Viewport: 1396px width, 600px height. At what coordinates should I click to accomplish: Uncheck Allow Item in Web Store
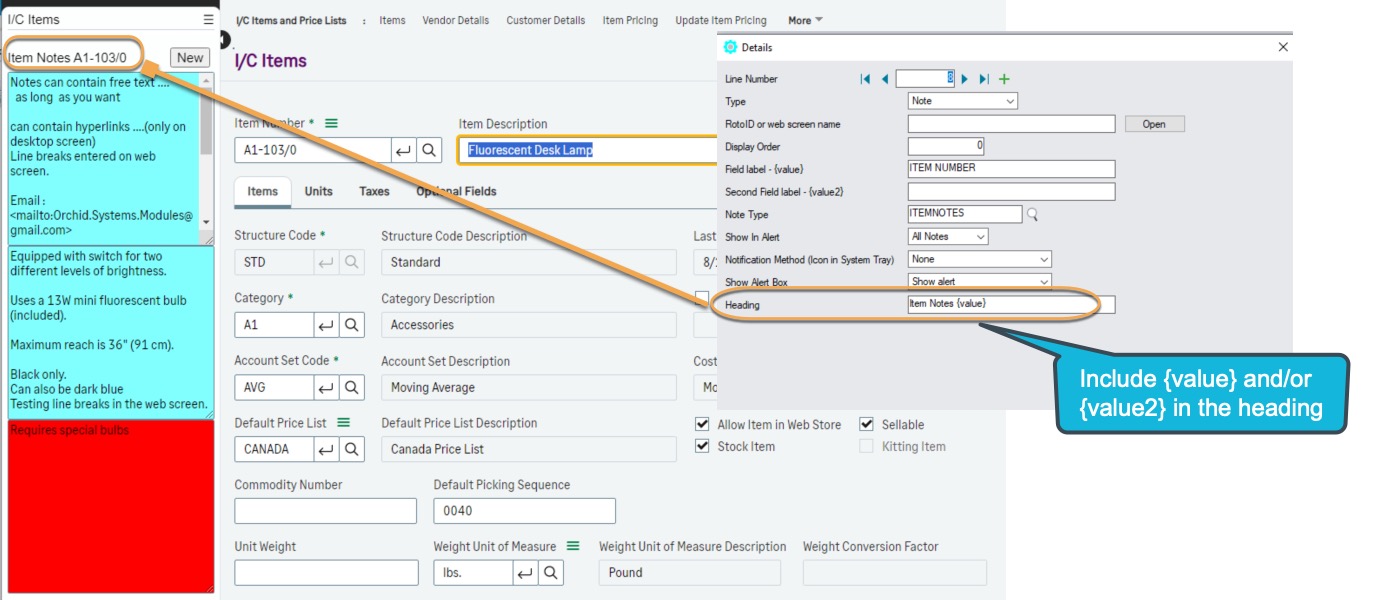702,425
